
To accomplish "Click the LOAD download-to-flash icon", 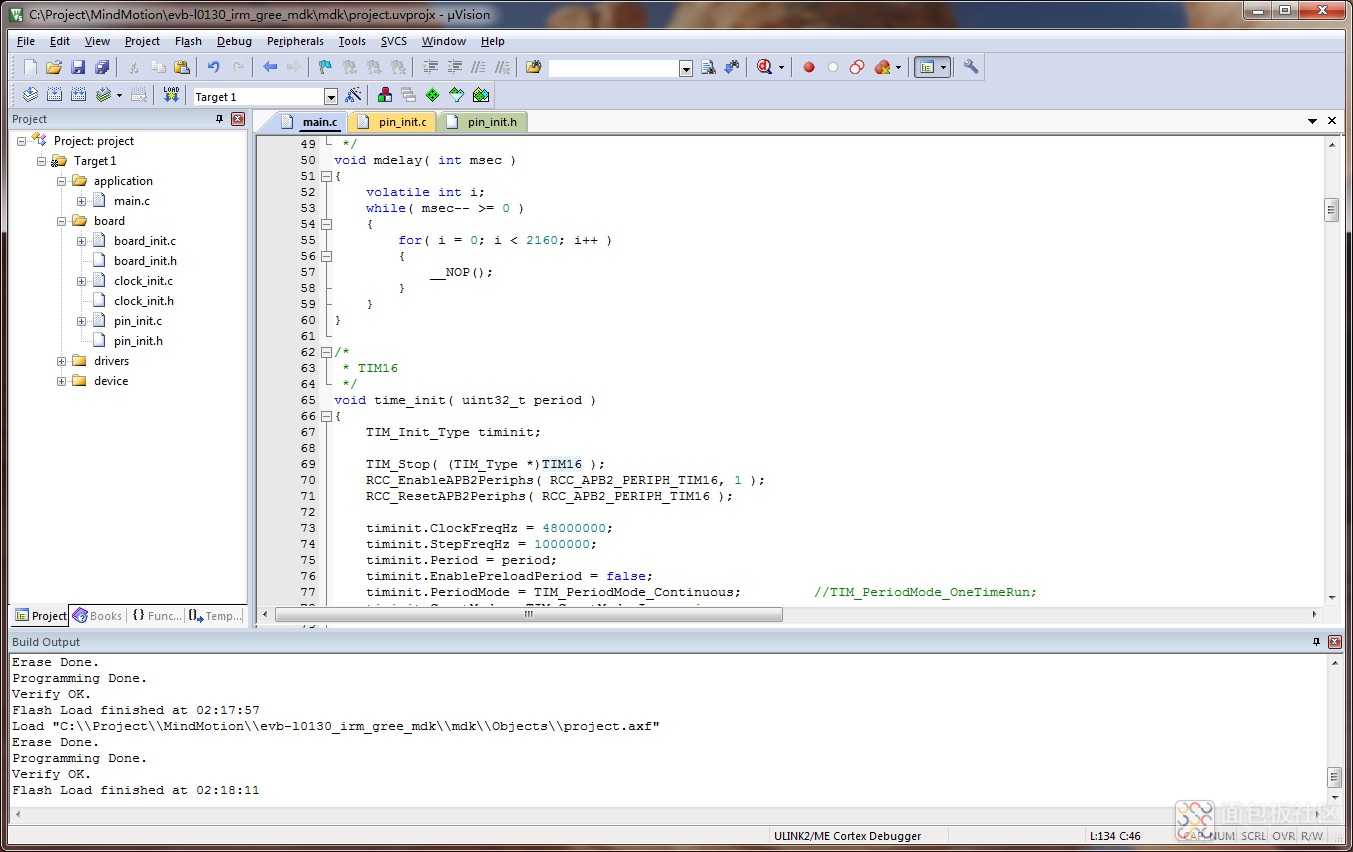I will tap(171, 95).
